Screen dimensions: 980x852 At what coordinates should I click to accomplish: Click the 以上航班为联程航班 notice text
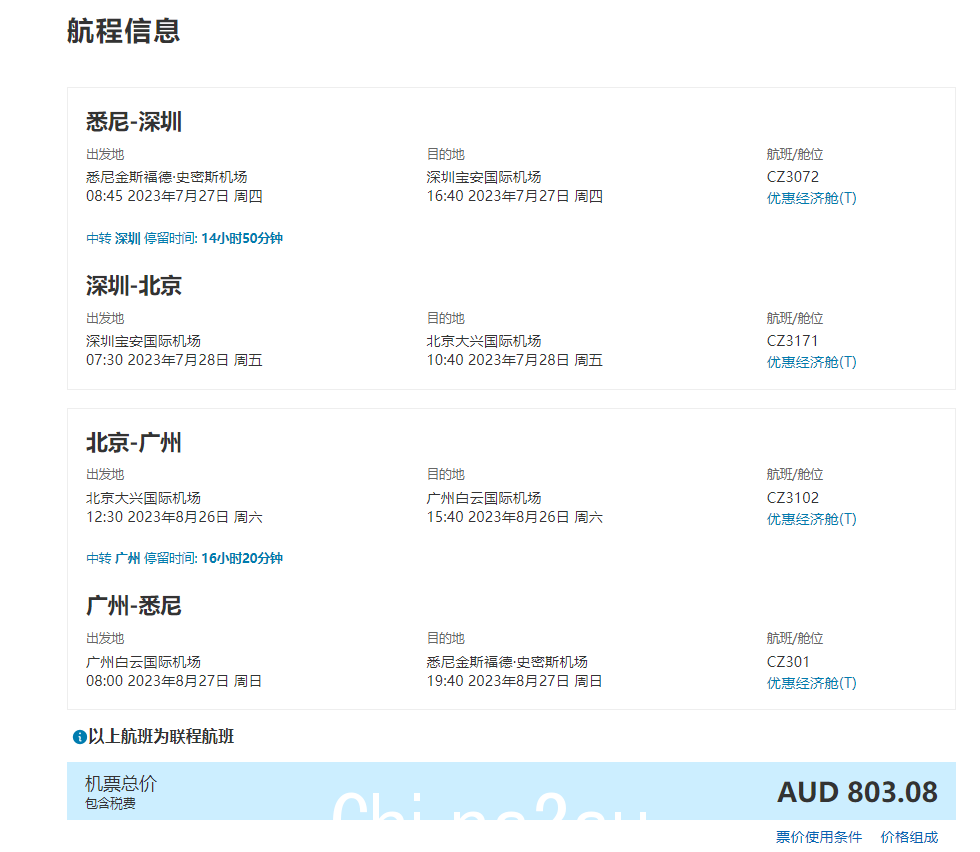(161, 737)
